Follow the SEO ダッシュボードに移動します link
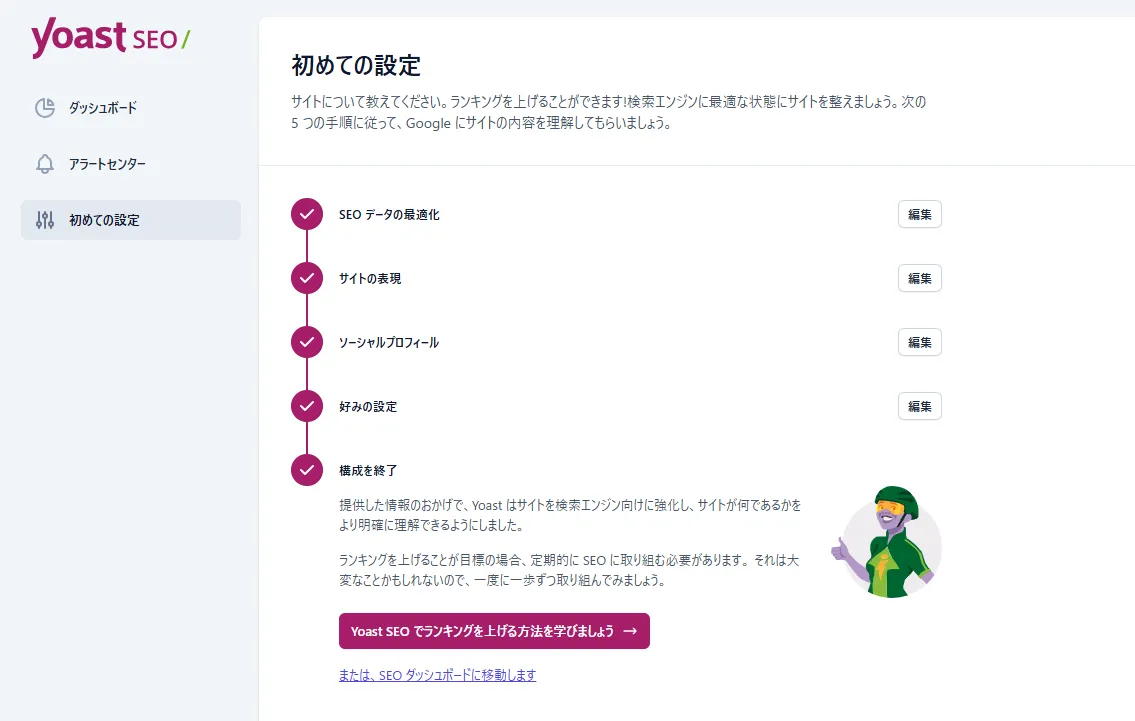 pos(437,675)
